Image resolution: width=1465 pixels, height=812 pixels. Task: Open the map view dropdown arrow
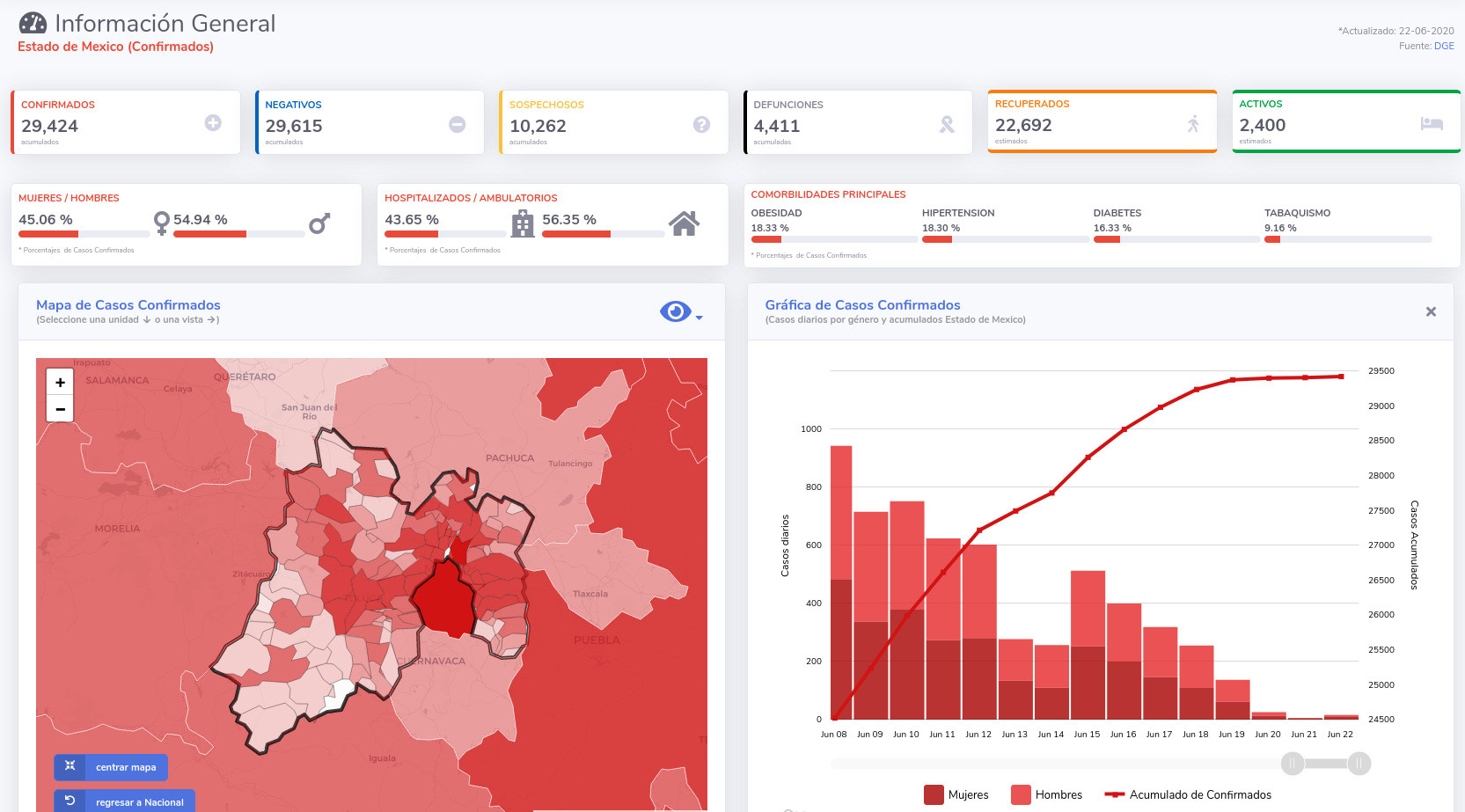(700, 318)
